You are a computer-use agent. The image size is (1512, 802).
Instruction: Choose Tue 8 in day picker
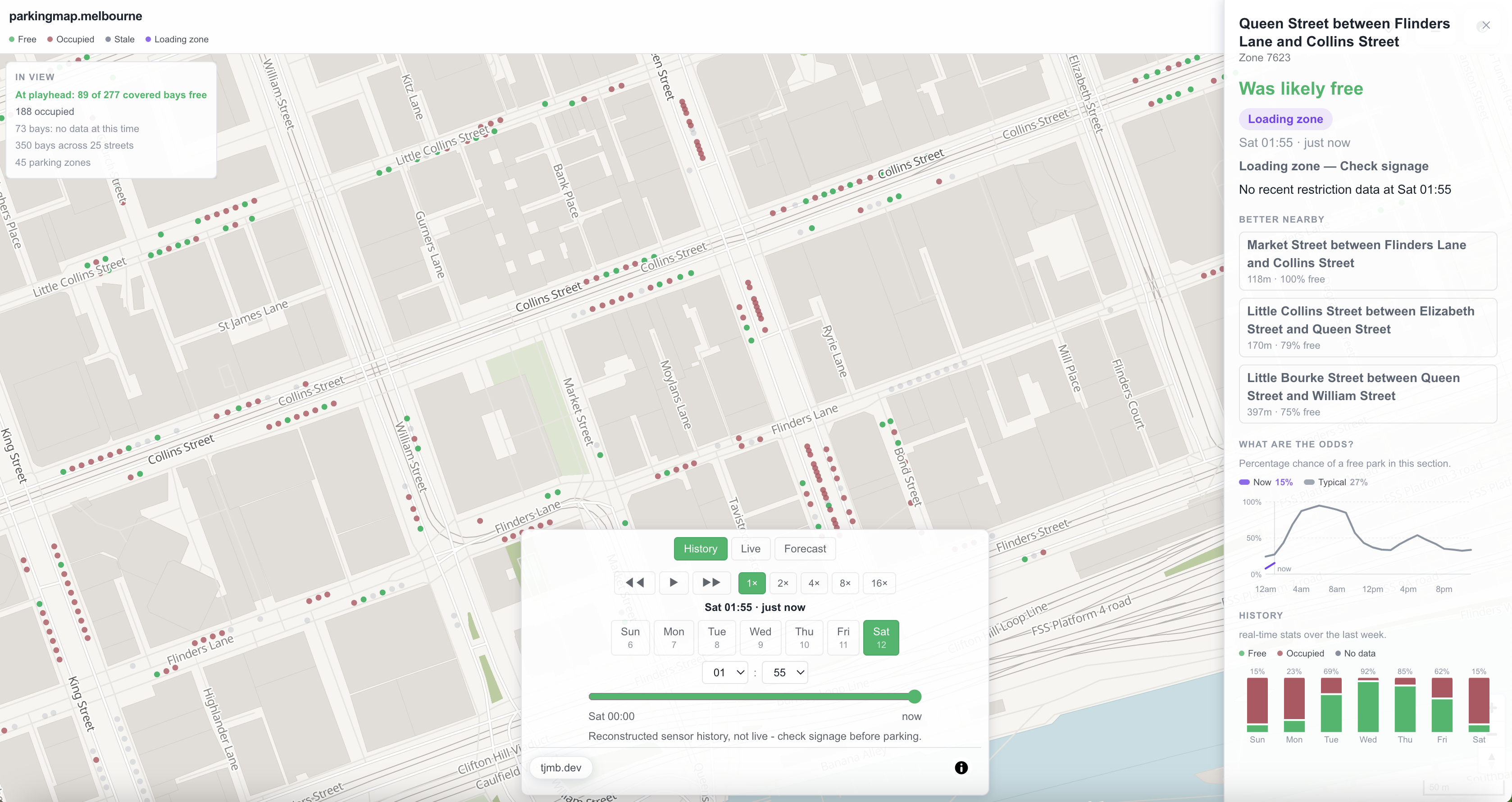click(x=717, y=638)
